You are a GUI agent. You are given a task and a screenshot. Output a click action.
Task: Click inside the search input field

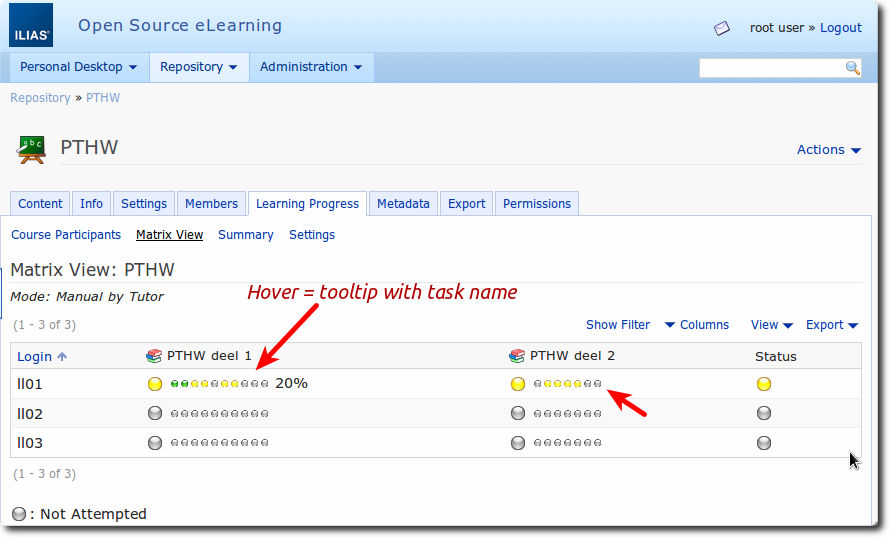pos(772,68)
